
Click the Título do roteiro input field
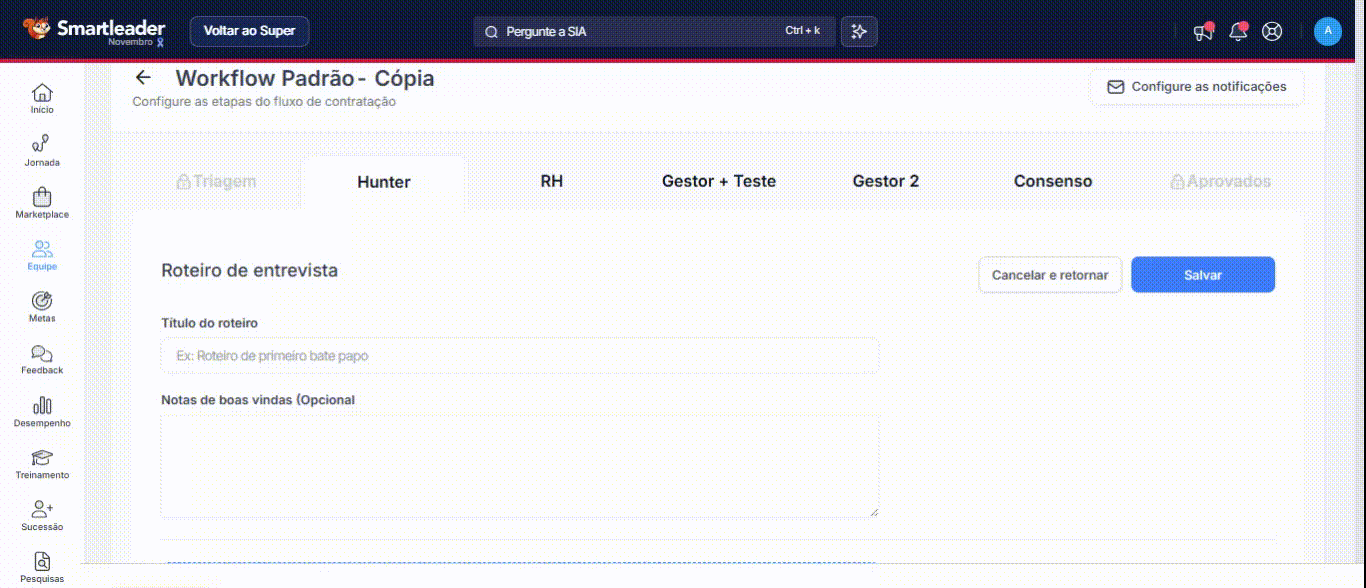tap(520, 356)
